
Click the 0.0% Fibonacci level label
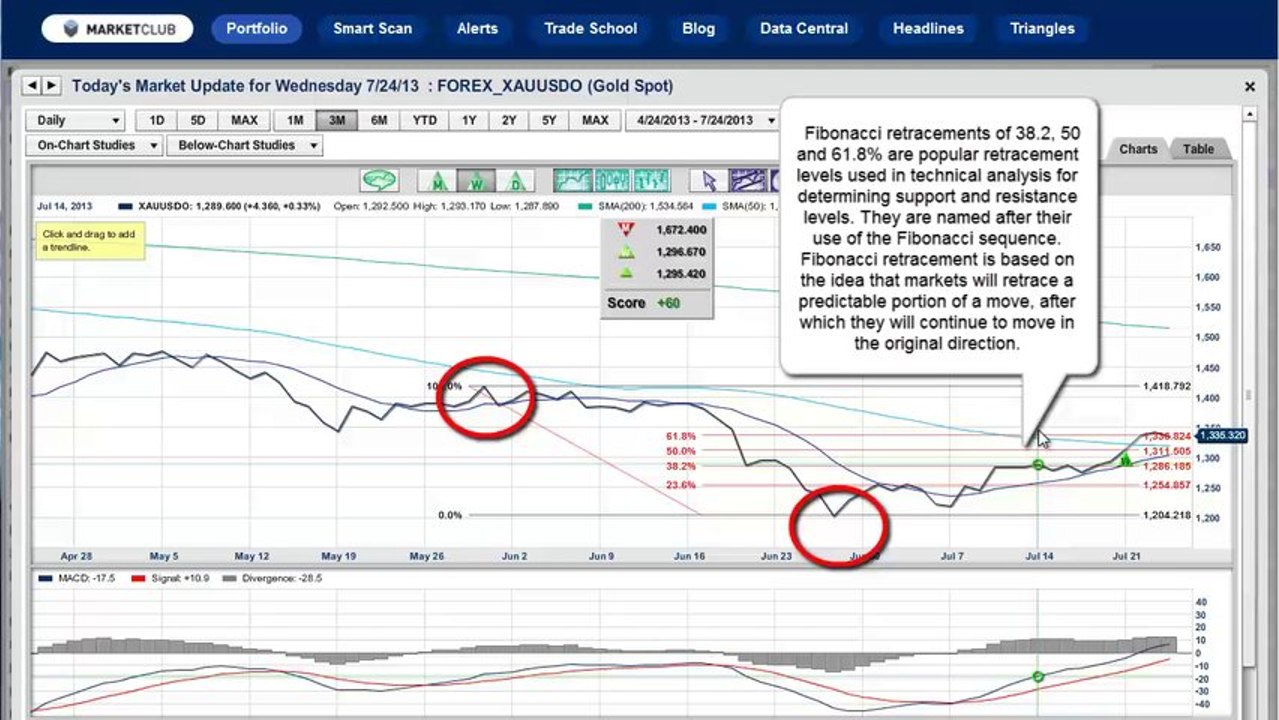tap(450, 515)
